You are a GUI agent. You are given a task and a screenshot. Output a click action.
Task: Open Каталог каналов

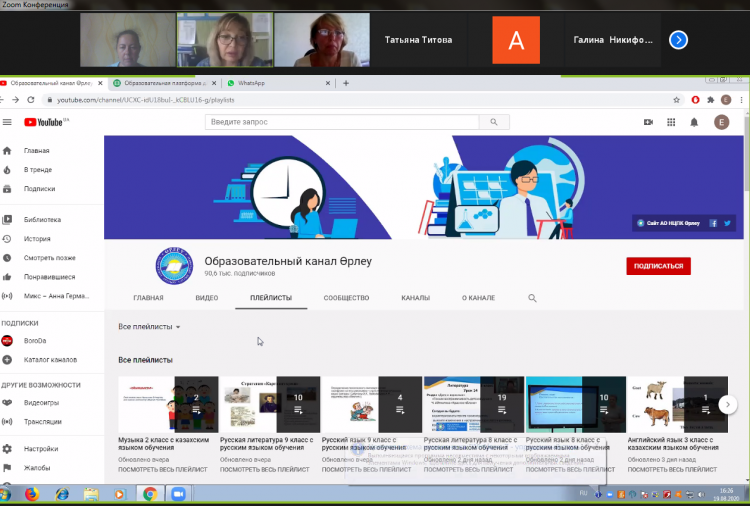(52, 360)
